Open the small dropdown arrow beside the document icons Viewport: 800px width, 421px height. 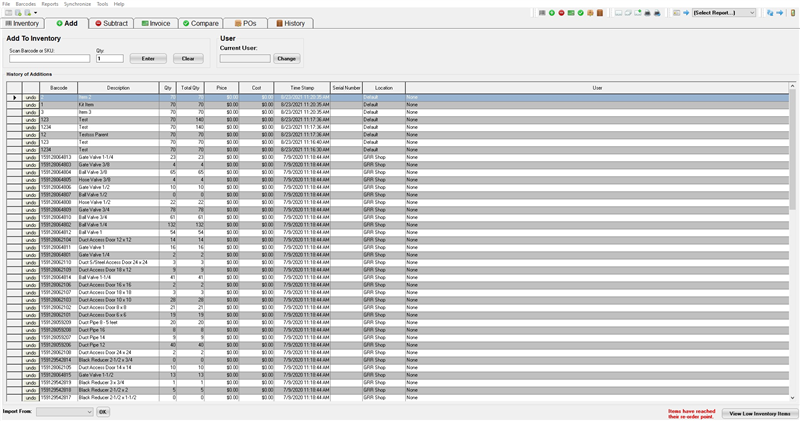tap(35, 13)
